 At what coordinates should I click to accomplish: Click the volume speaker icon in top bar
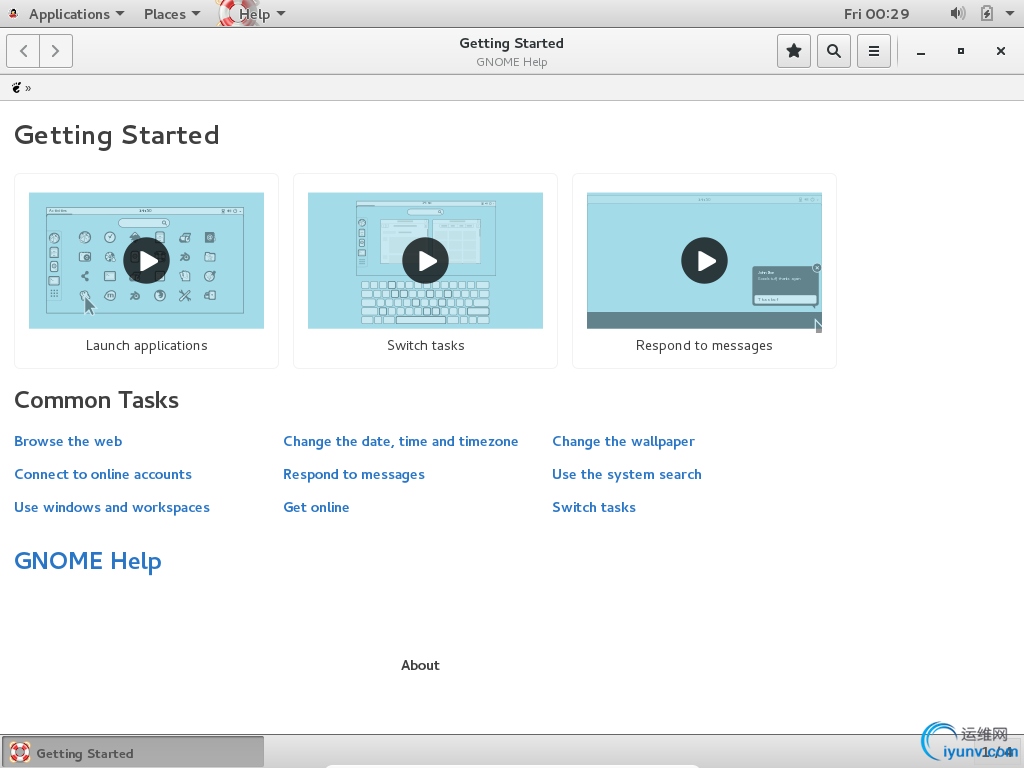point(957,14)
